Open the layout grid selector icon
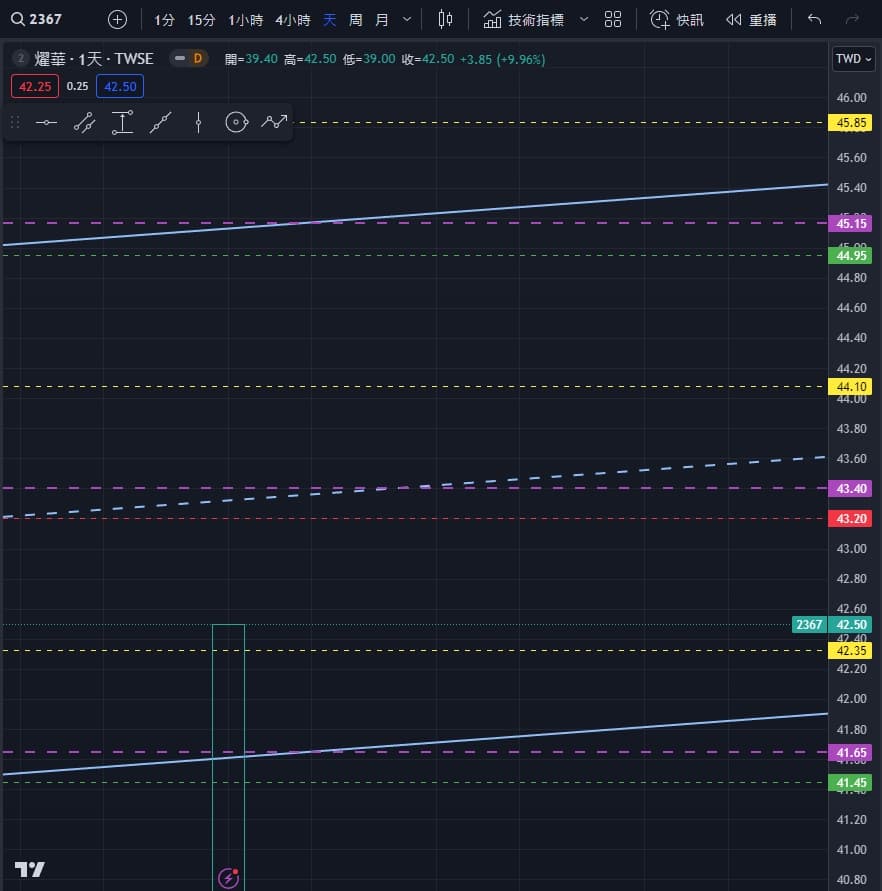 613,19
